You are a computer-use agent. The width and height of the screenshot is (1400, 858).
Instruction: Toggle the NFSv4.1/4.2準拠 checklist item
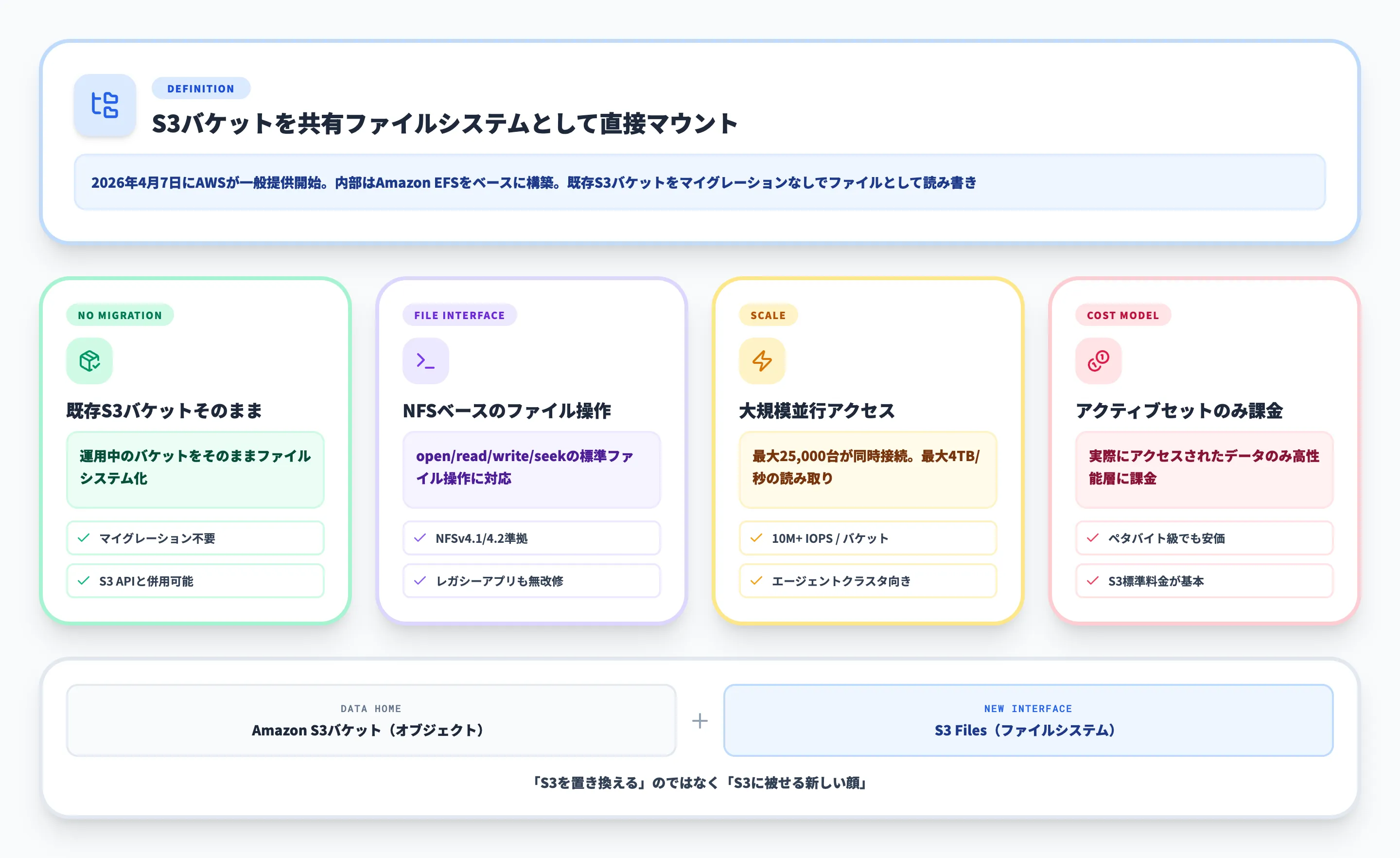531,538
